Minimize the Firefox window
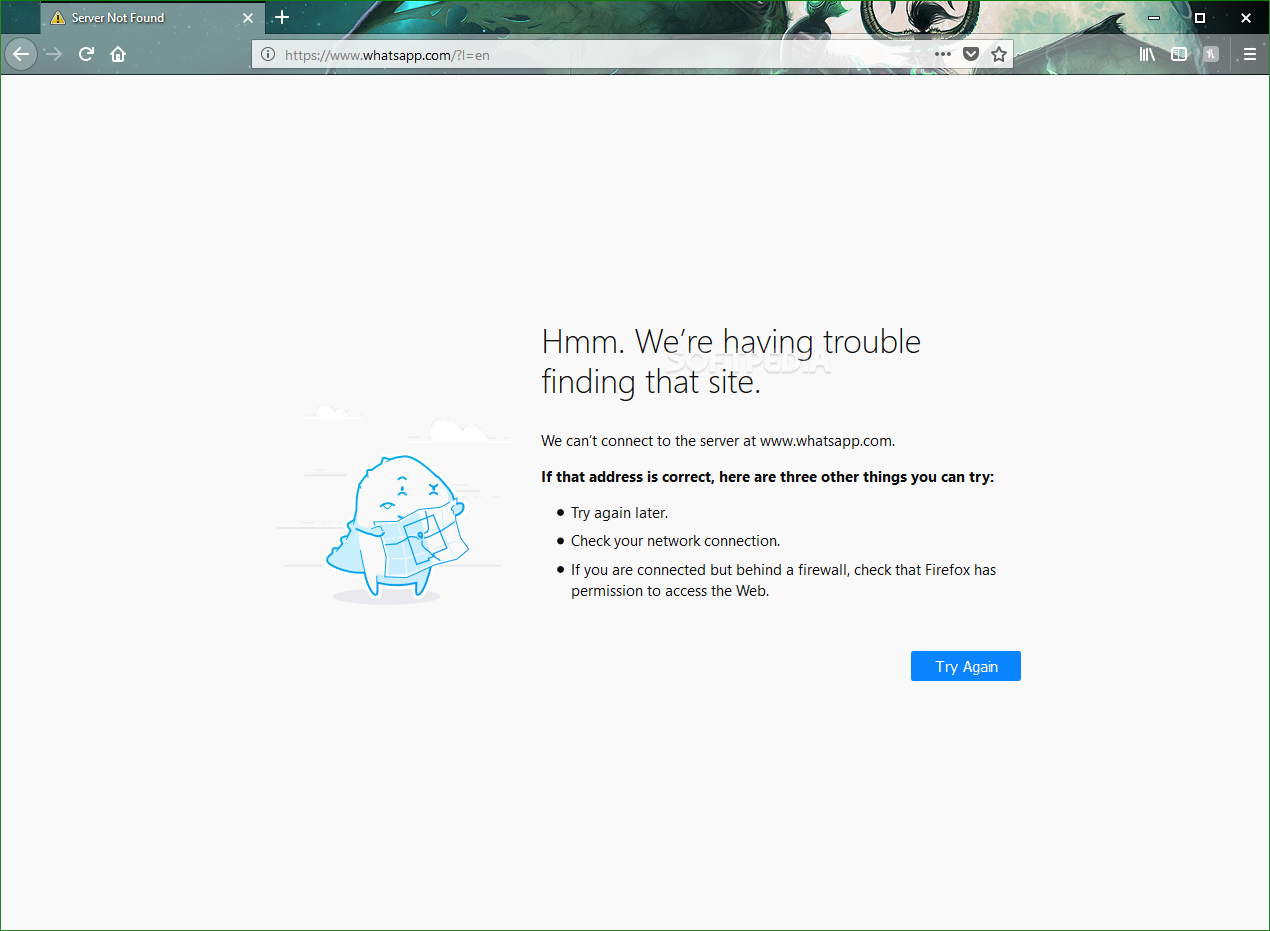The width and height of the screenshot is (1270, 931). [1153, 17]
